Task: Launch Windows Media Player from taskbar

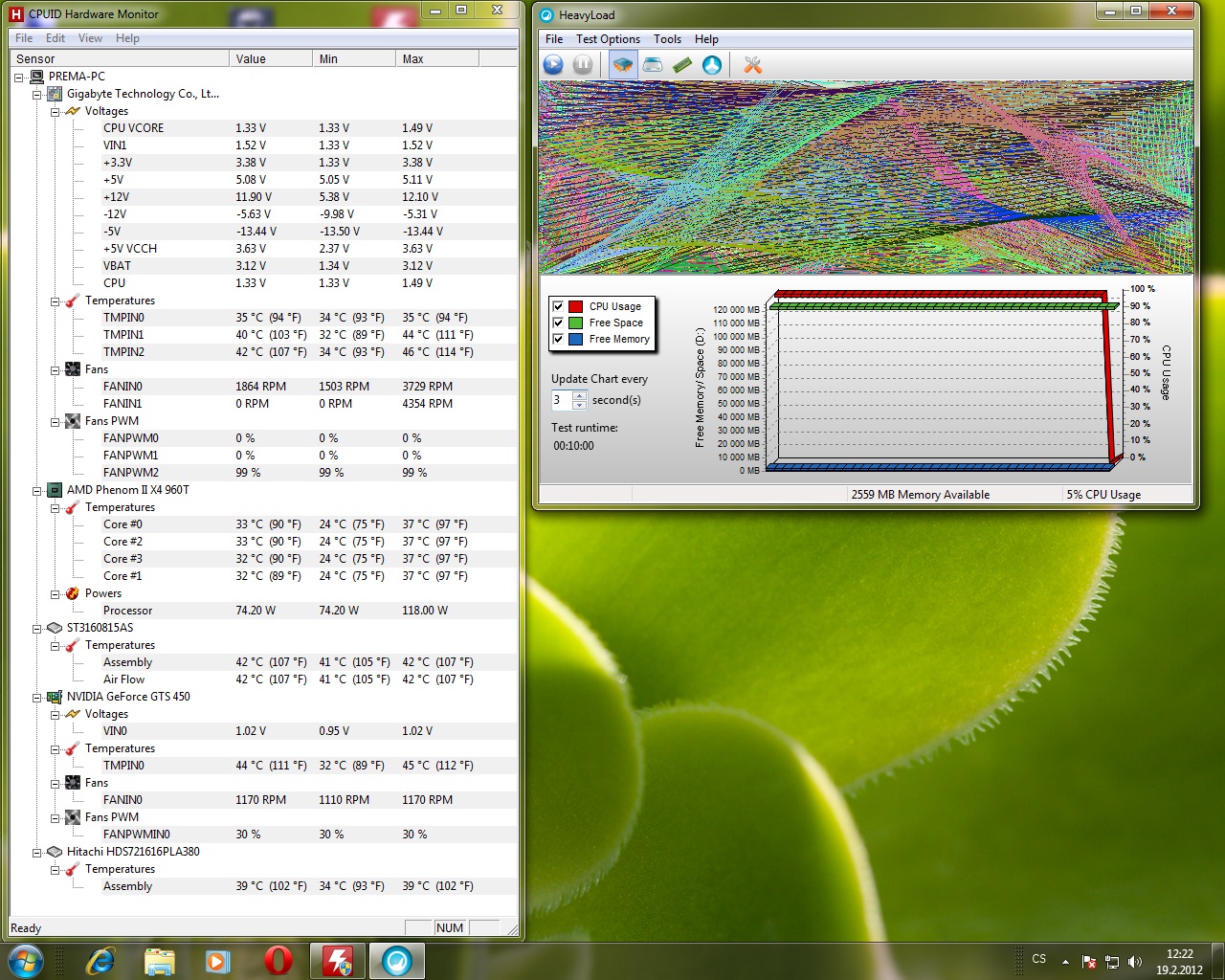Action: pos(218,960)
